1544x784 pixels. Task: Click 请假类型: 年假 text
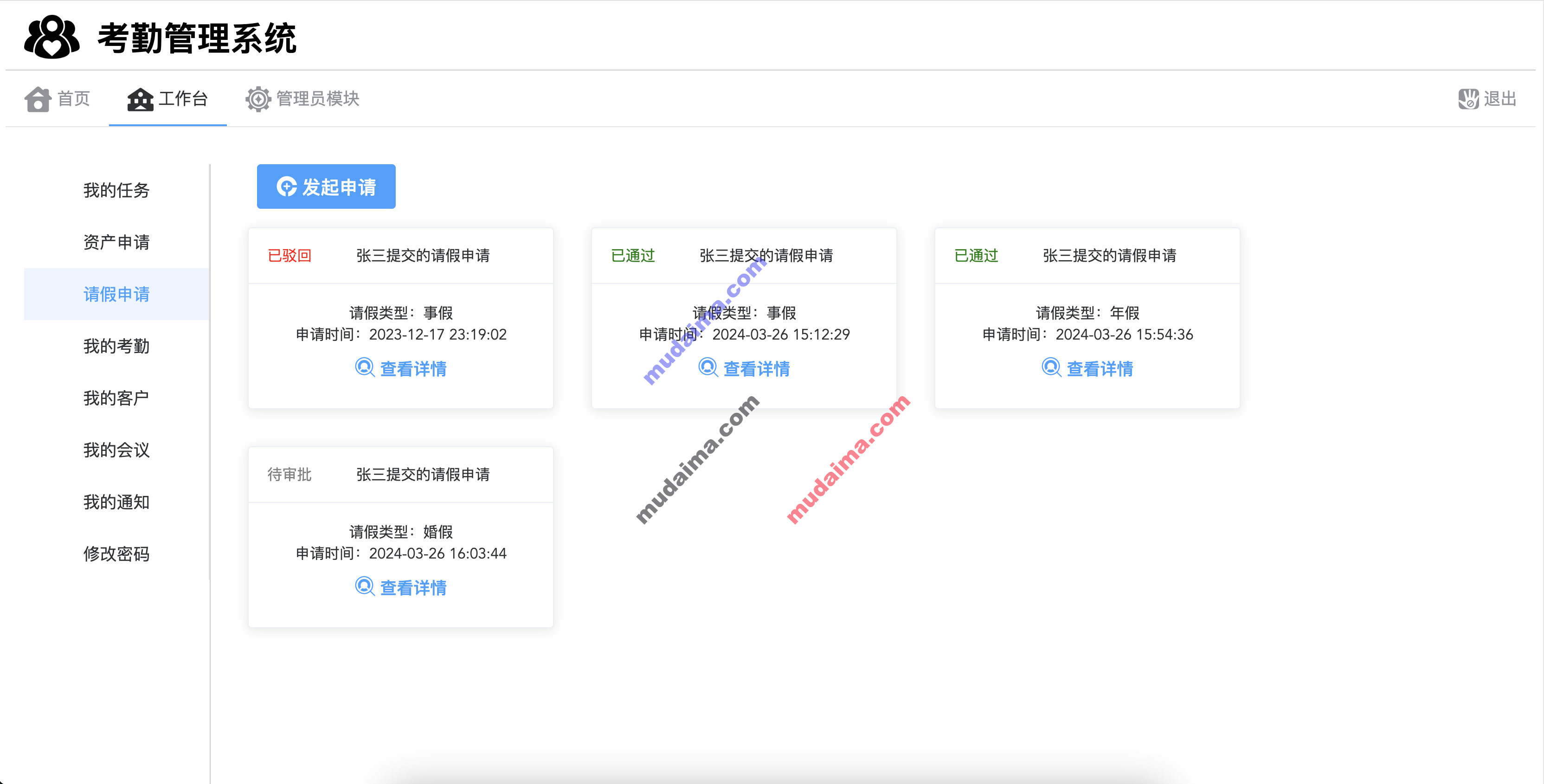pos(1088,313)
